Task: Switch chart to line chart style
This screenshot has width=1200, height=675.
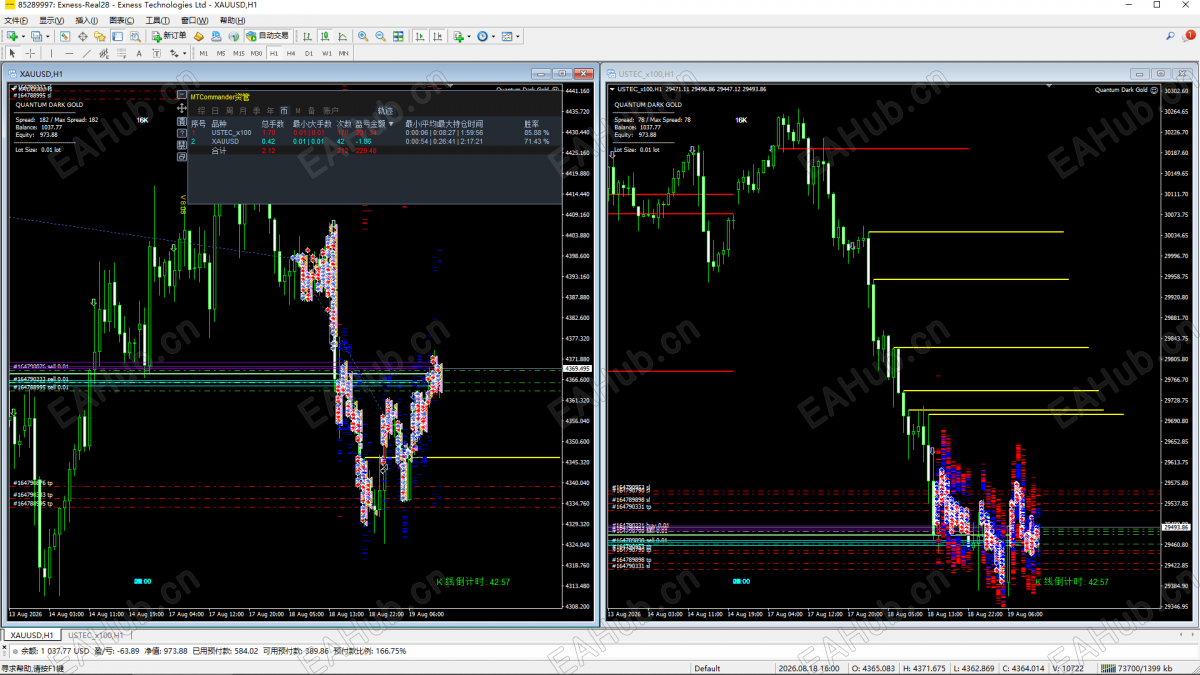Action: pyautogui.click(x=343, y=36)
